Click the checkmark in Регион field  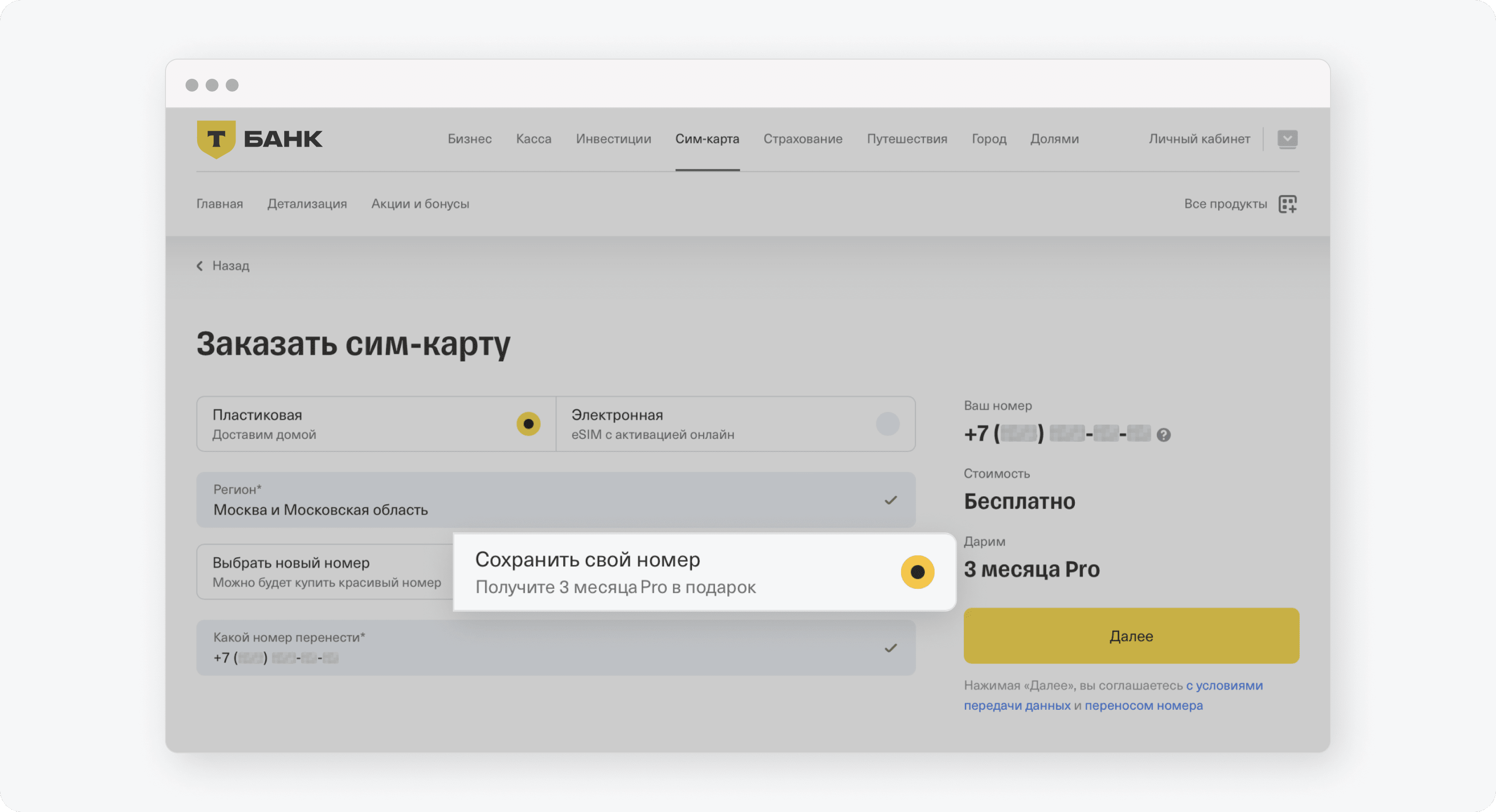pos(890,500)
